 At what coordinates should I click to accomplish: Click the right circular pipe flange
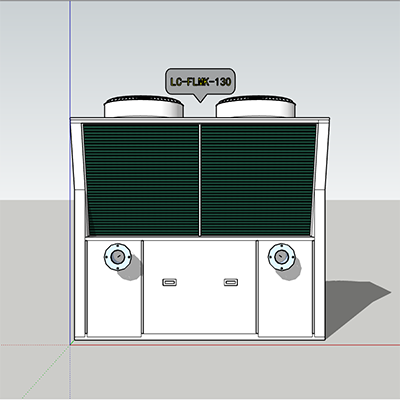(x=282, y=256)
